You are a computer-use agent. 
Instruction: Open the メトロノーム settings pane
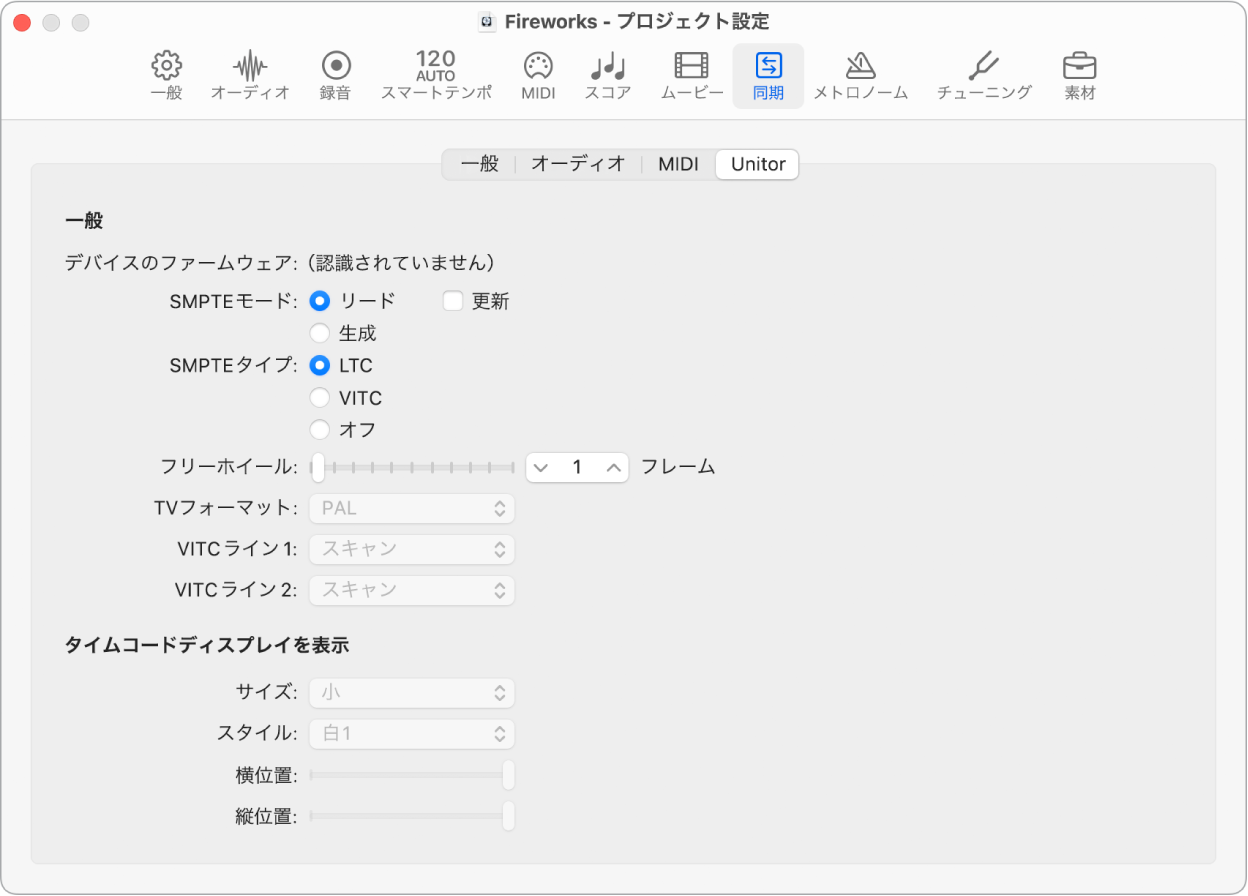coord(861,75)
